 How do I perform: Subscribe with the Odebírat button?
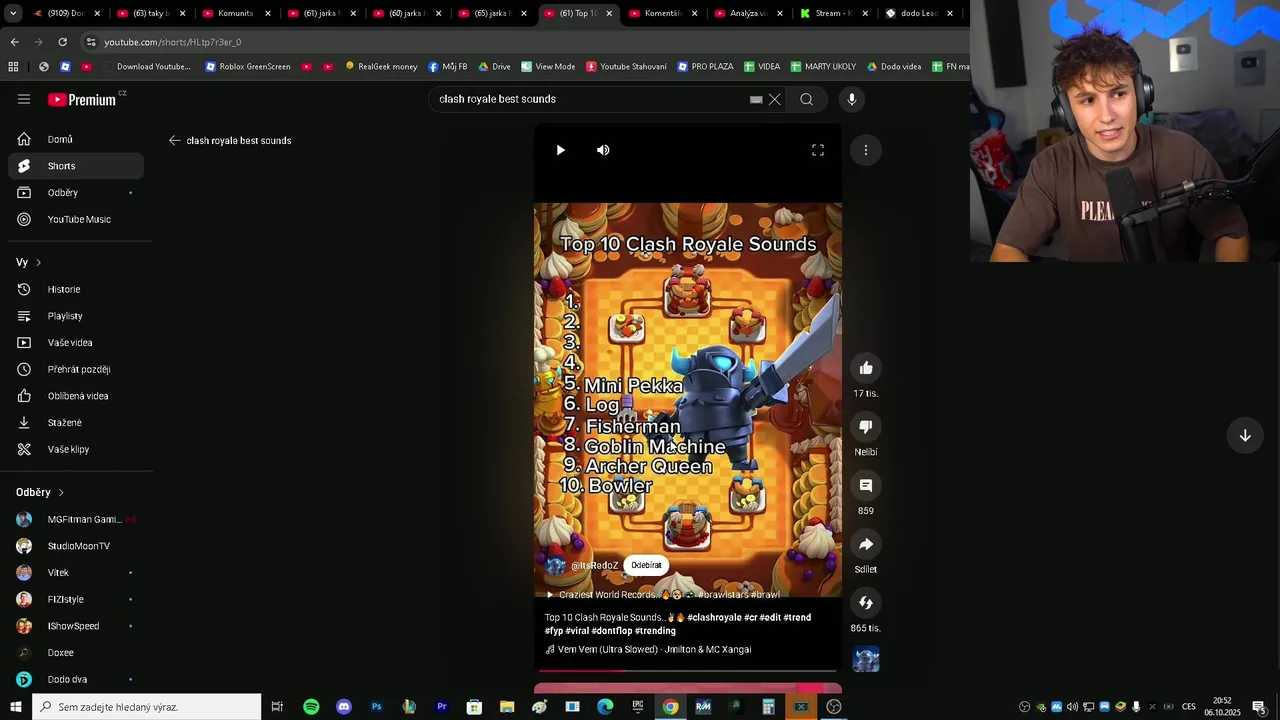click(x=646, y=565)
